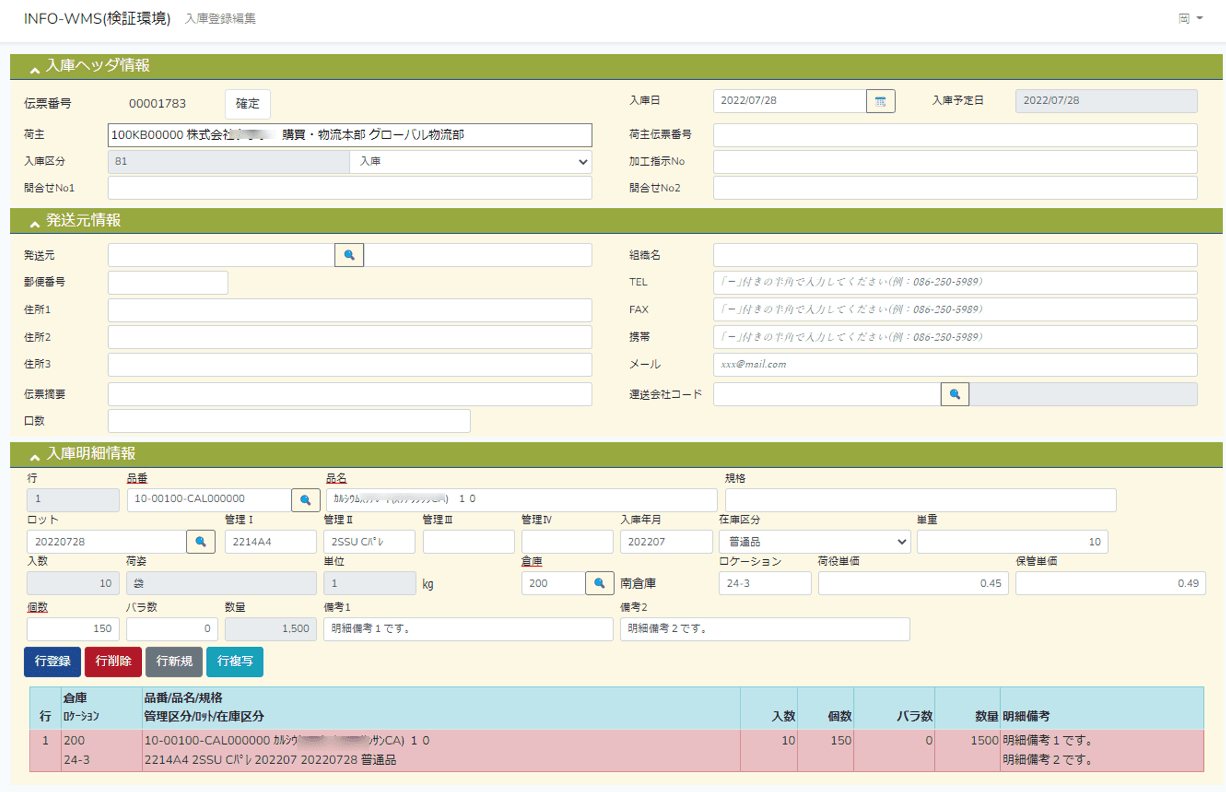Click the 問合せNo1 field
Image resolution: width=1226 pixels, height=792 pixels.
(x=350, y=188)
